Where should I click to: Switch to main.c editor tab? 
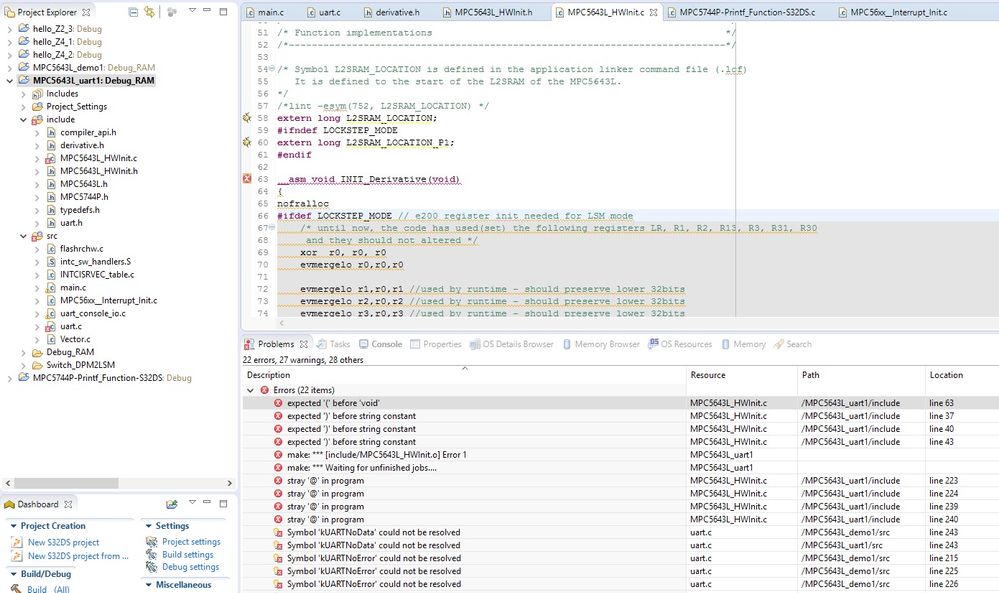click(265, 12)
